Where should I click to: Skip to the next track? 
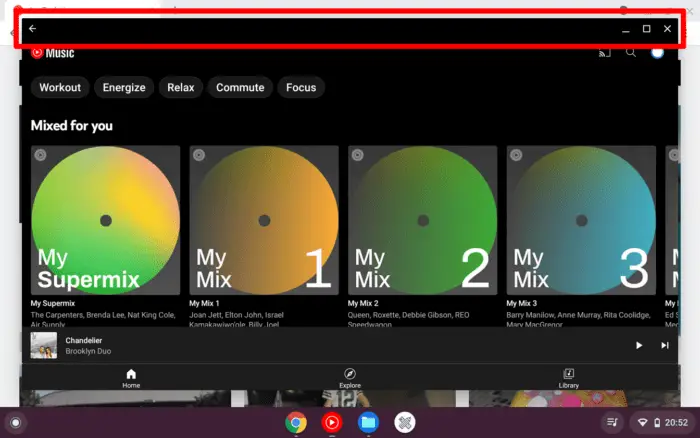(x=665, y=345)
